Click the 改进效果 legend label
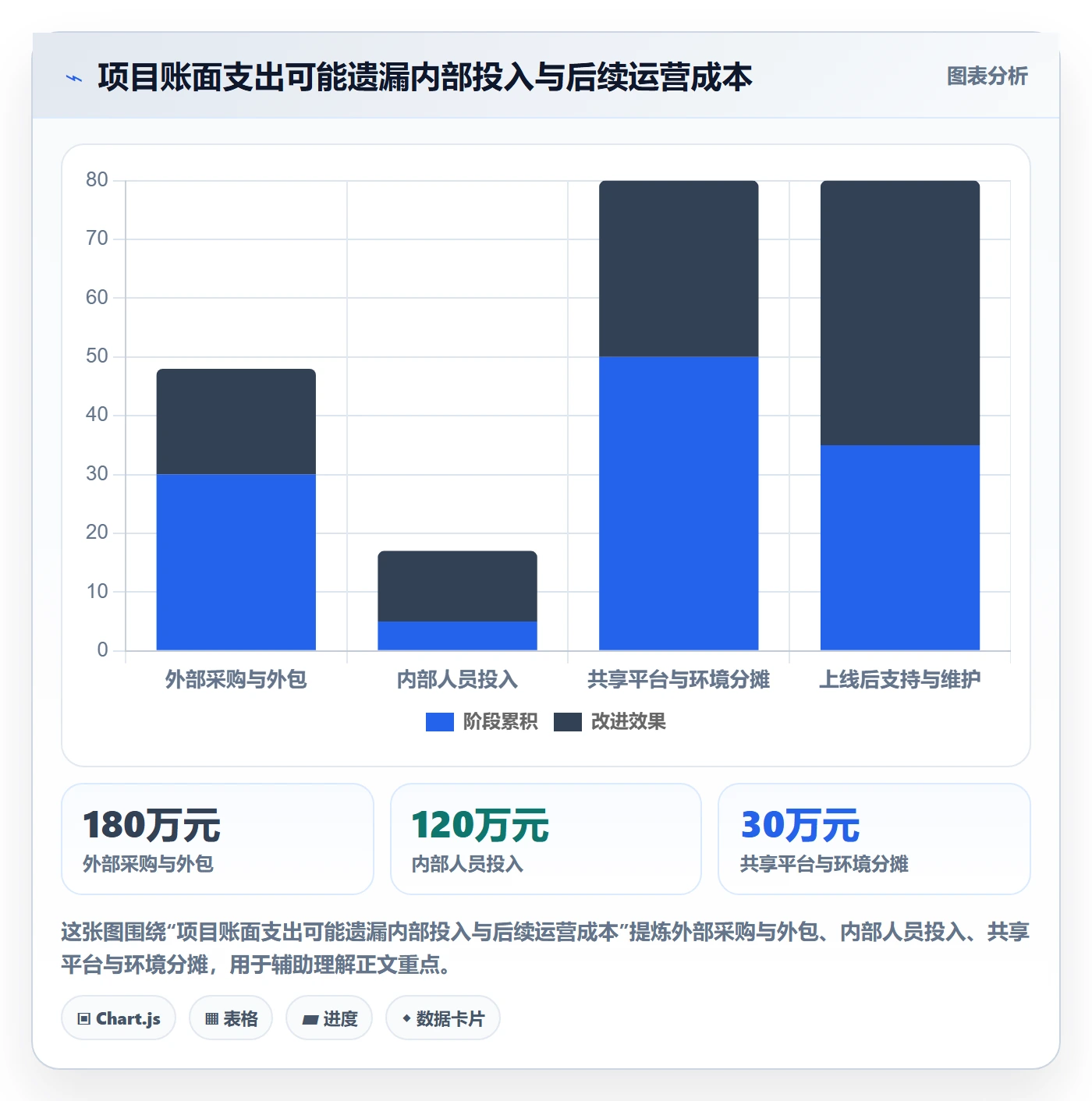 pos(629,722)
